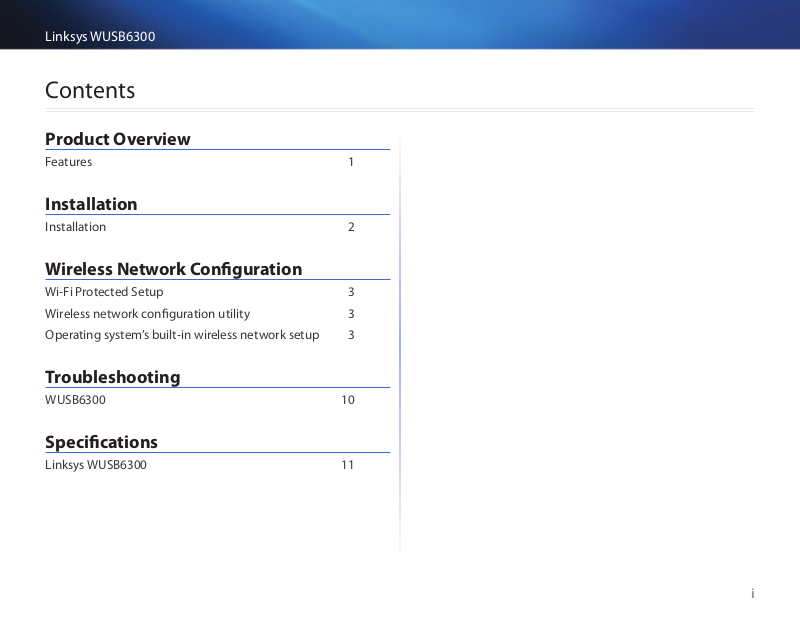The height and width of the screenshot is (619, 800).
Task: Click the WUSB6300 entry under Troubleshooting
Action: coord(75,400)
